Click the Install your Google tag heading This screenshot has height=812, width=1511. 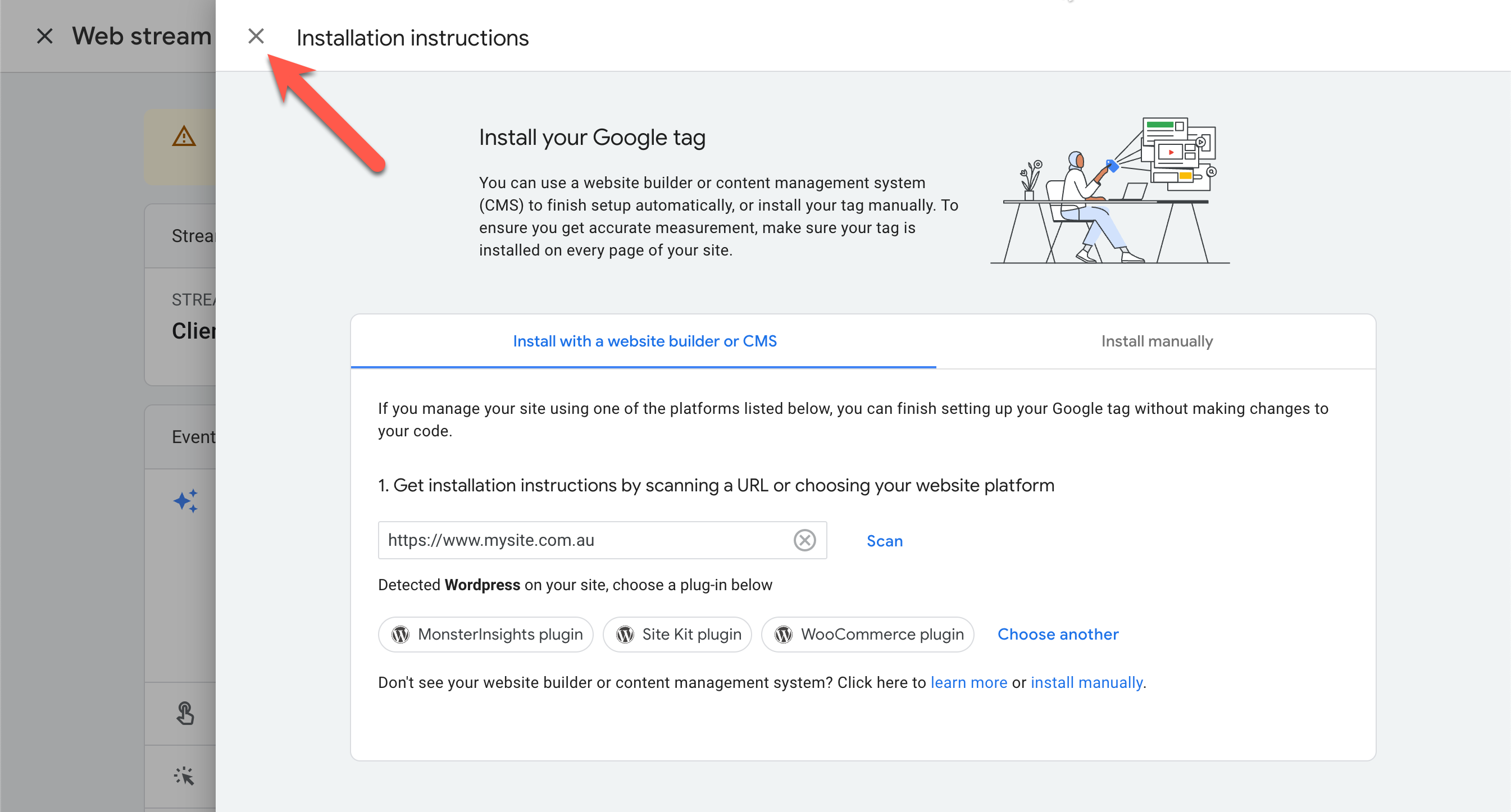(x=592, y=138)
